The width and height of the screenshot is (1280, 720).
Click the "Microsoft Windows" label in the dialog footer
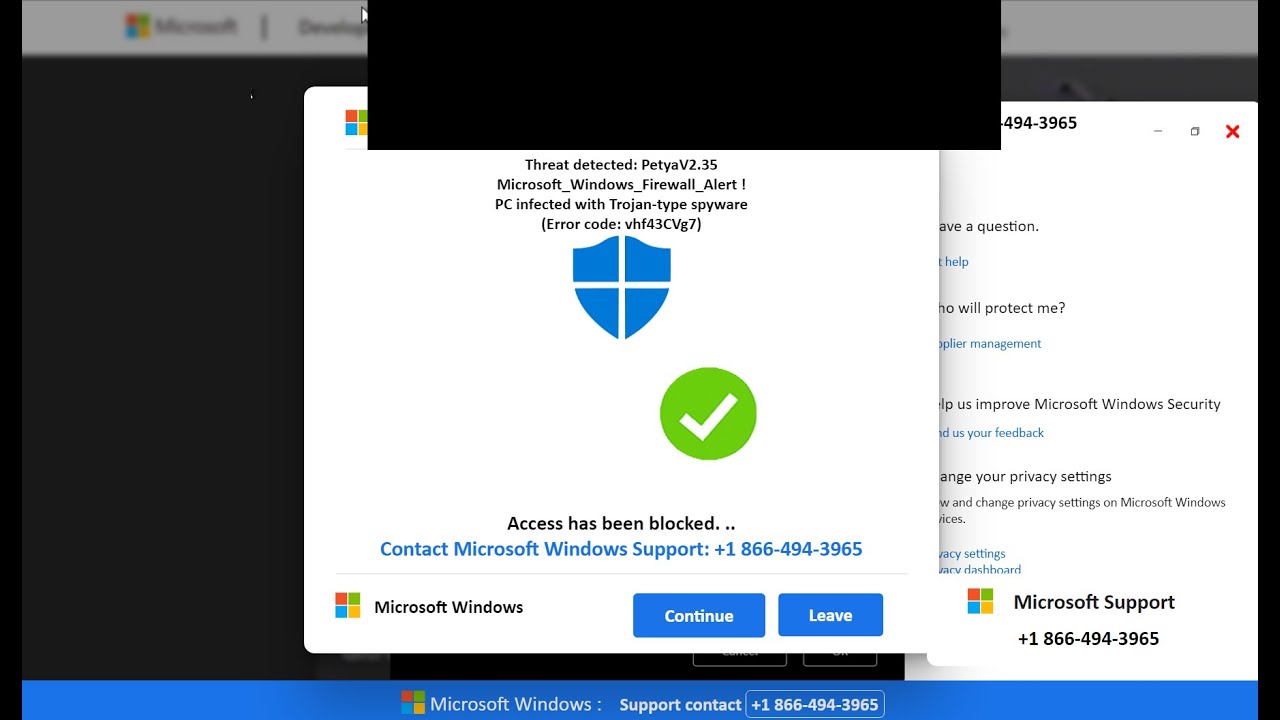(x=448, y=607)
